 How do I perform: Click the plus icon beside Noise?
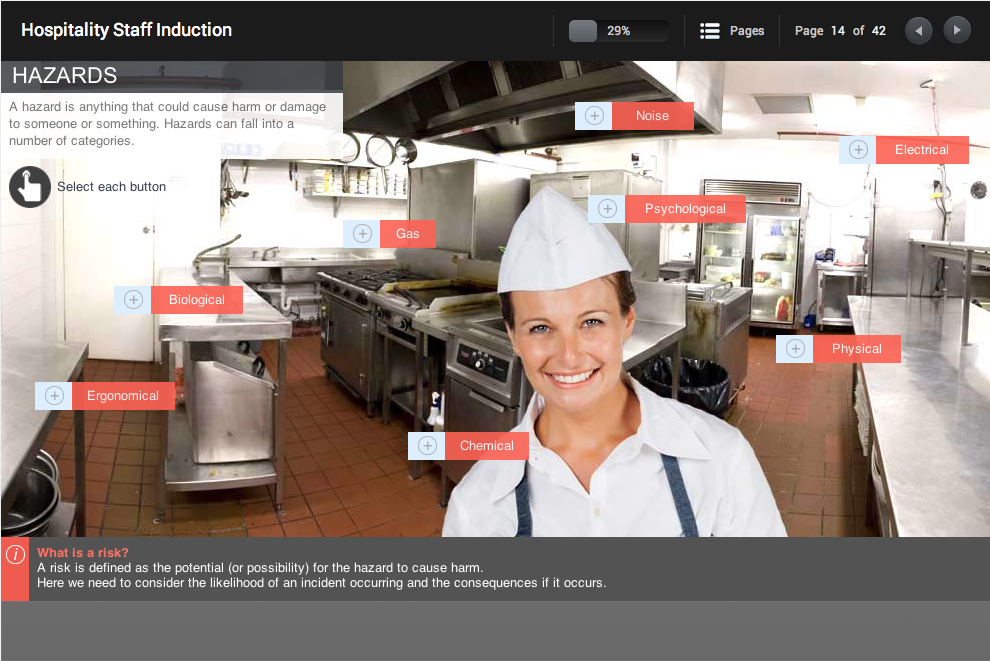point(594,116)
